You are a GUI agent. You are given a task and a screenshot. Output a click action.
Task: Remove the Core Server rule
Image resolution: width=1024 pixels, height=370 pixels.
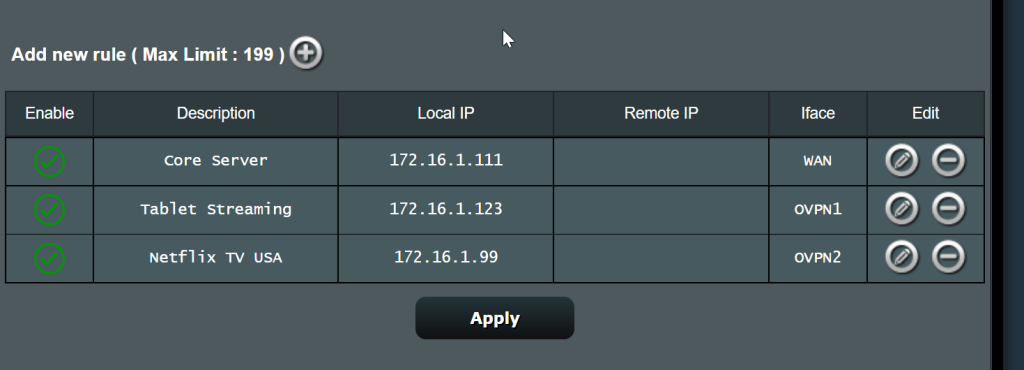(x=948, y=161)
